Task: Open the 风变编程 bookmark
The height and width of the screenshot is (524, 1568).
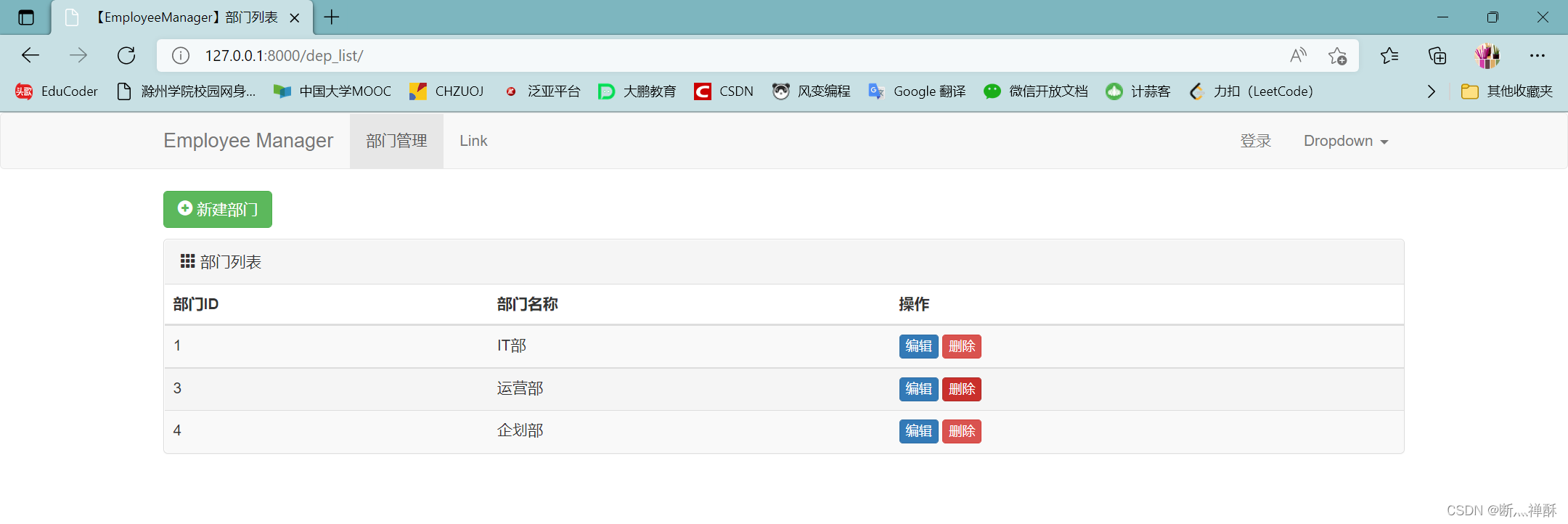Action: point(812,91)
